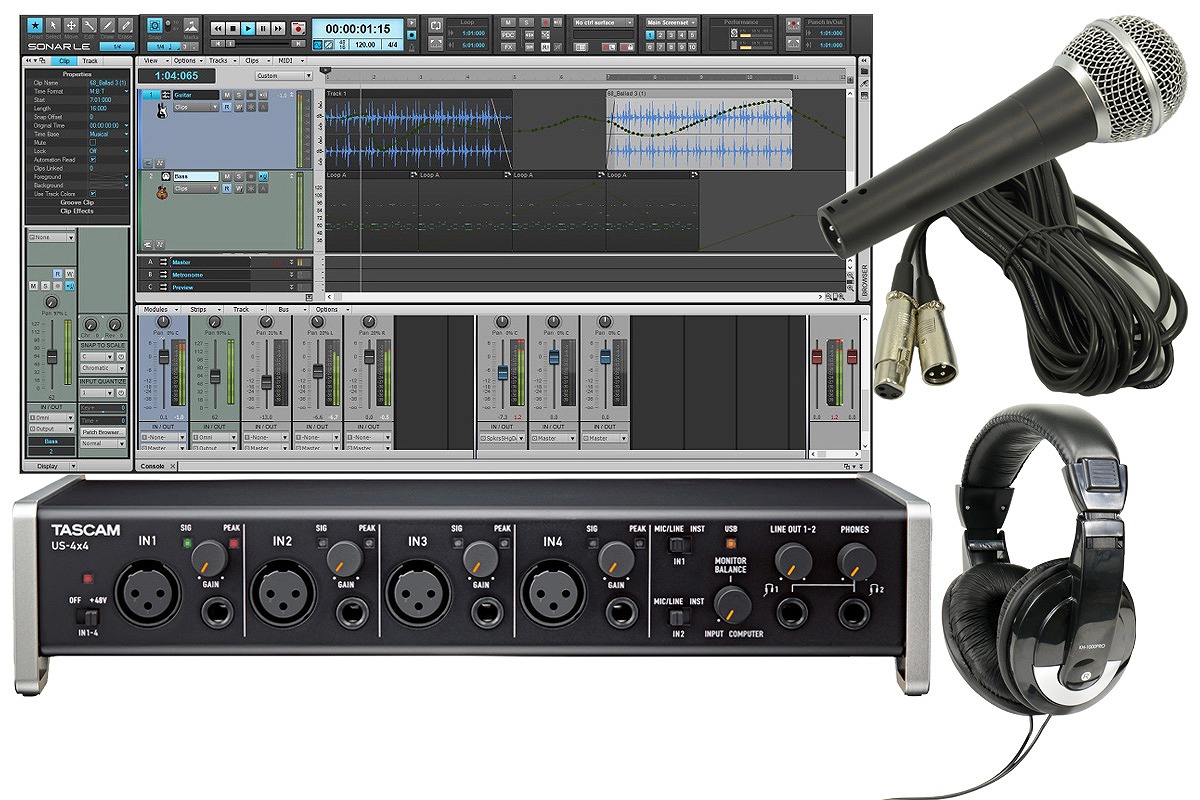
Task: Open the Snap to Scale root C dropdown
Action: [96, 356]
